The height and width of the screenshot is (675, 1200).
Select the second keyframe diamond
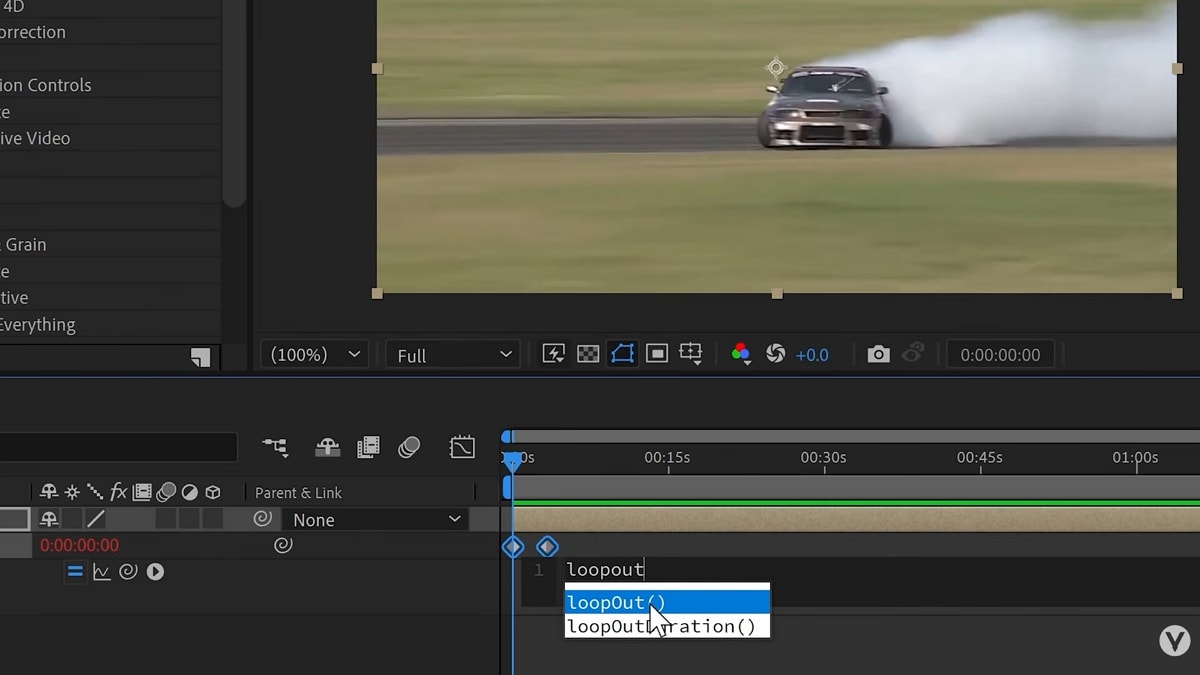point(547,546)
